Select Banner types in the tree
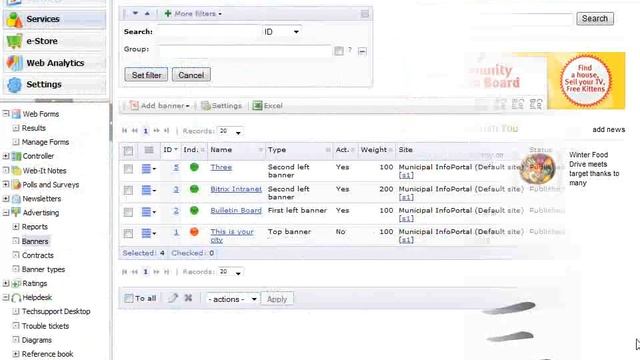The width and height of the screenshot is (640, 360). click(x=43, y=269)
